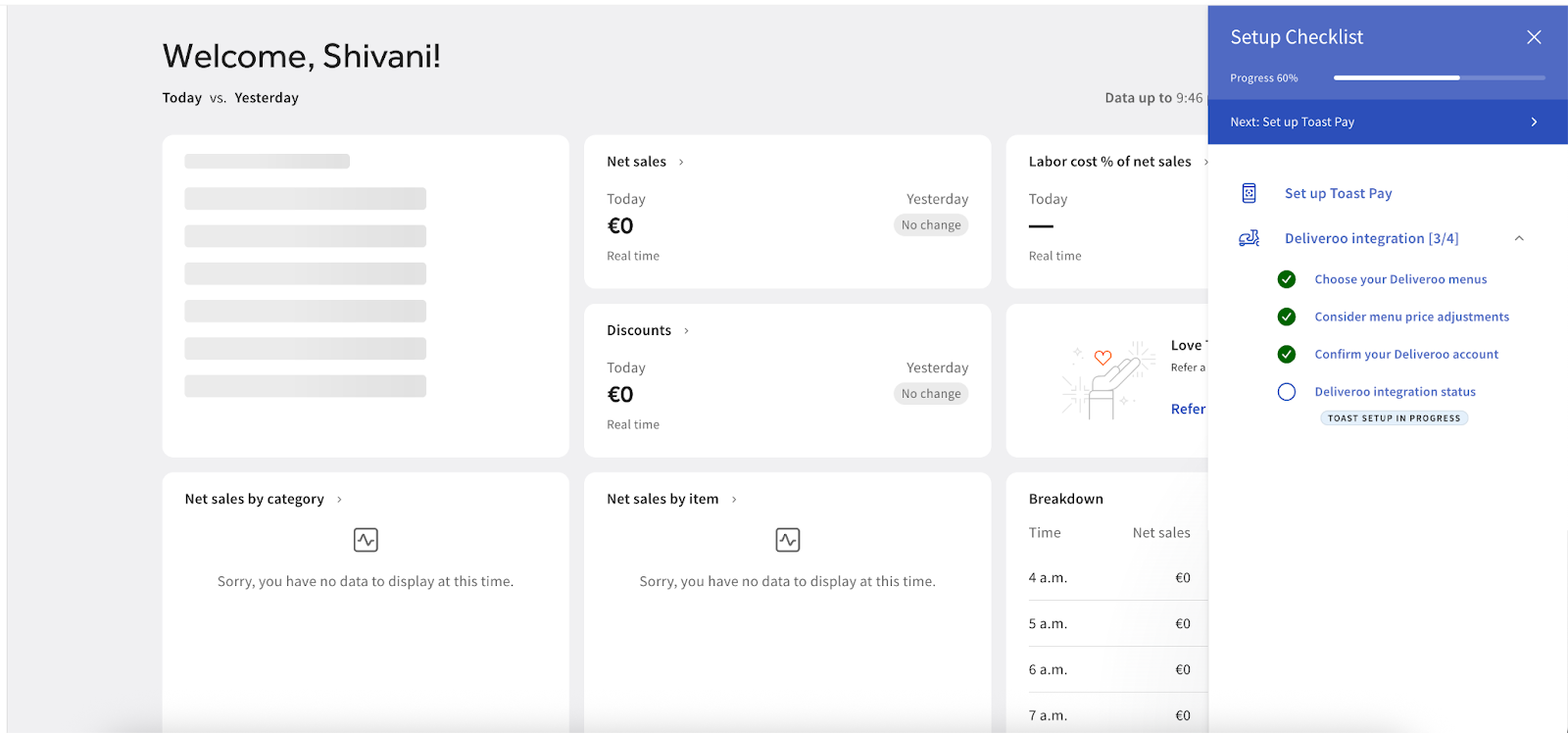Click chart icon in Net sales by category

[366, 540]
